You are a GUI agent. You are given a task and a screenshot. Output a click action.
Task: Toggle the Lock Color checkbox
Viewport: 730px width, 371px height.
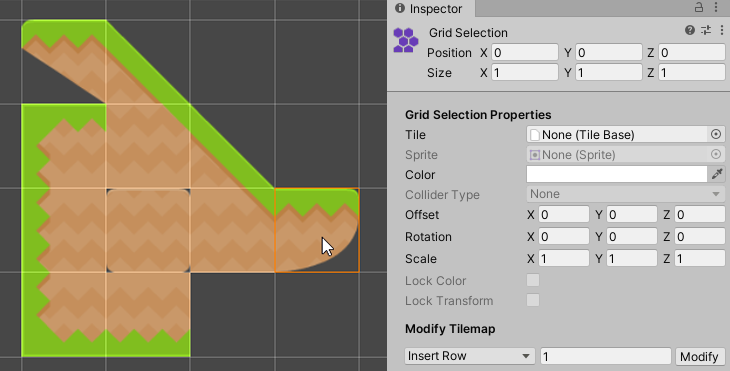pyautogui.click(x=533, y=280)
